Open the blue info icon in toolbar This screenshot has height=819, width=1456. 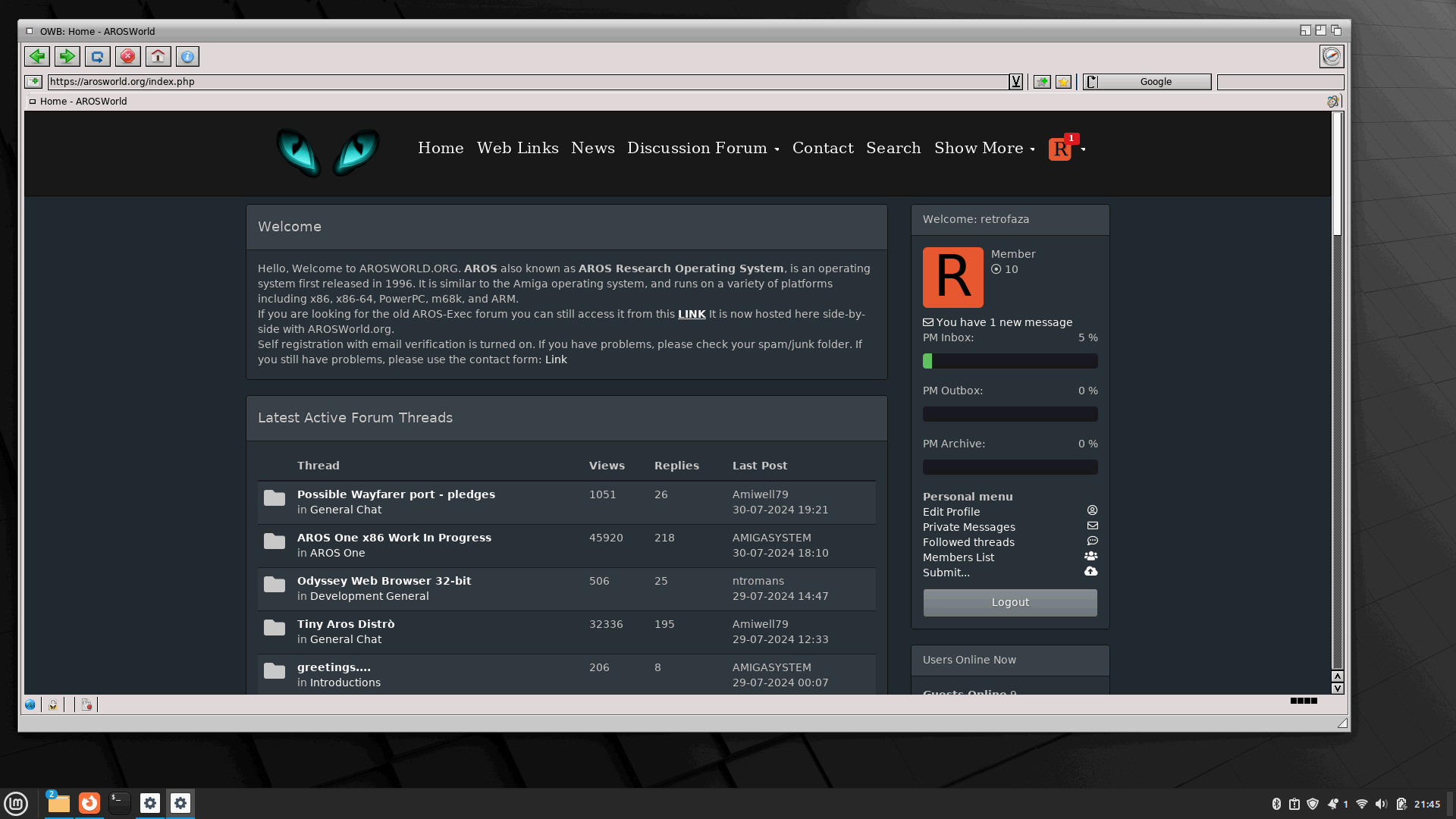[x=187, y=56]
